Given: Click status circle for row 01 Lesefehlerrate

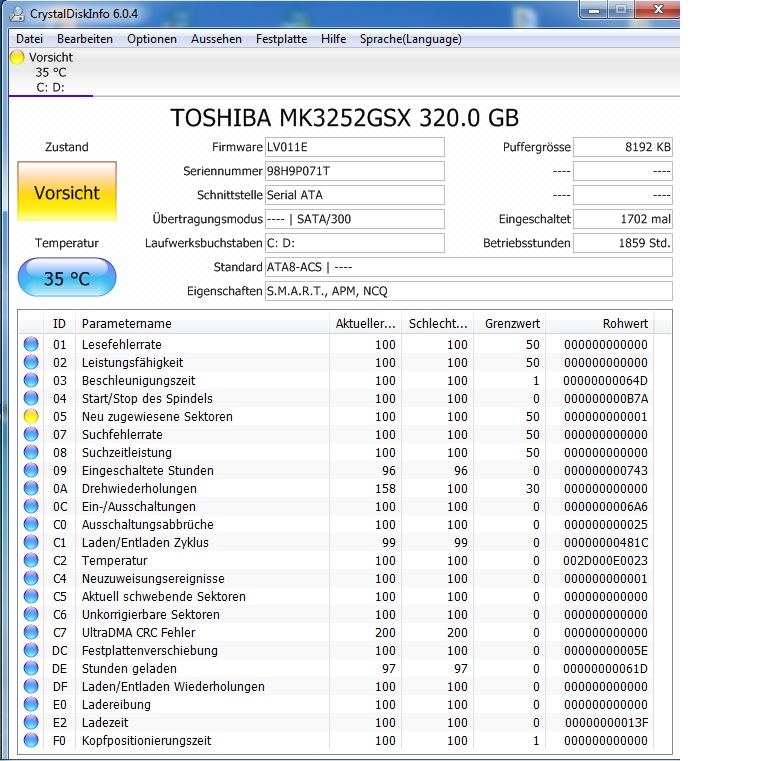Looking at the screenshot, I should (x=31, y=344).
